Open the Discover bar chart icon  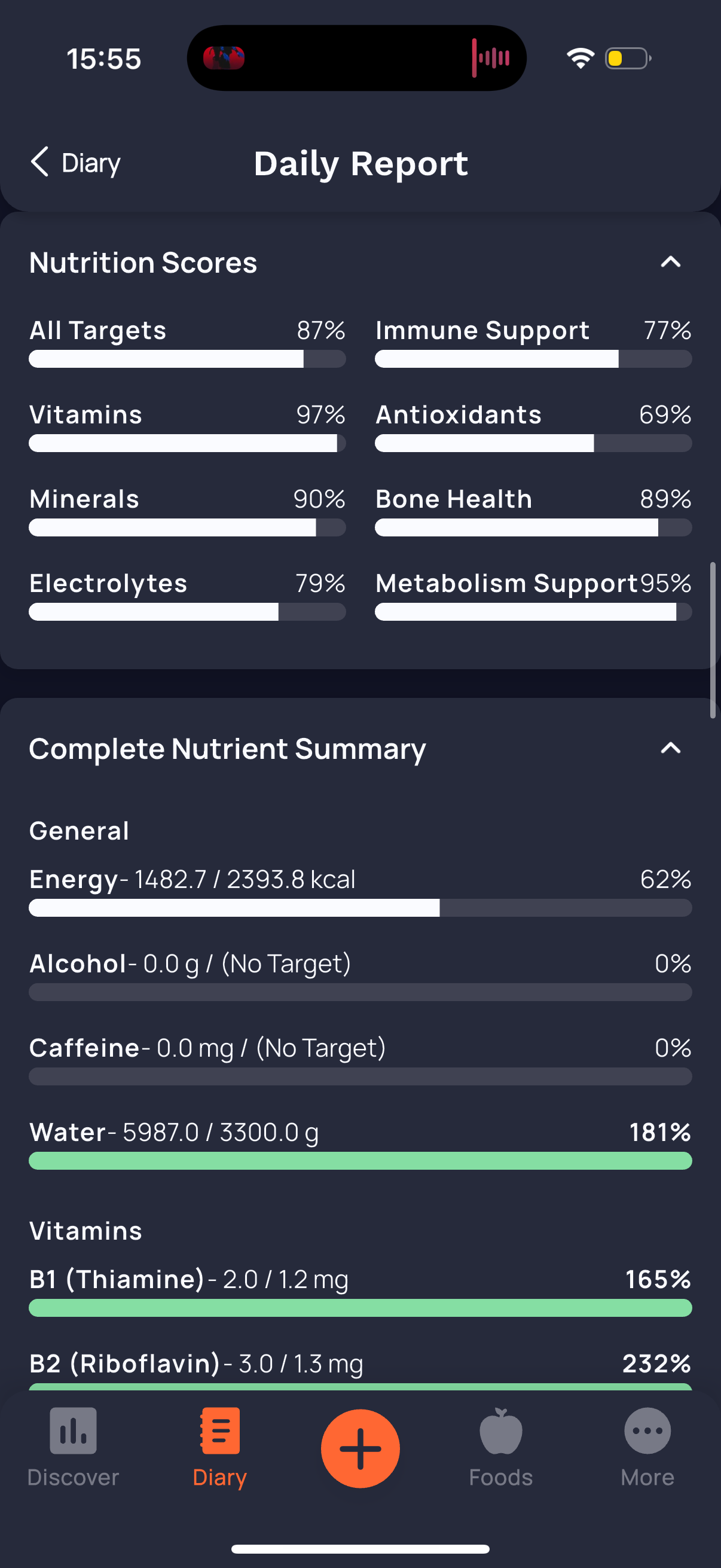click(x=73, y=1430)
